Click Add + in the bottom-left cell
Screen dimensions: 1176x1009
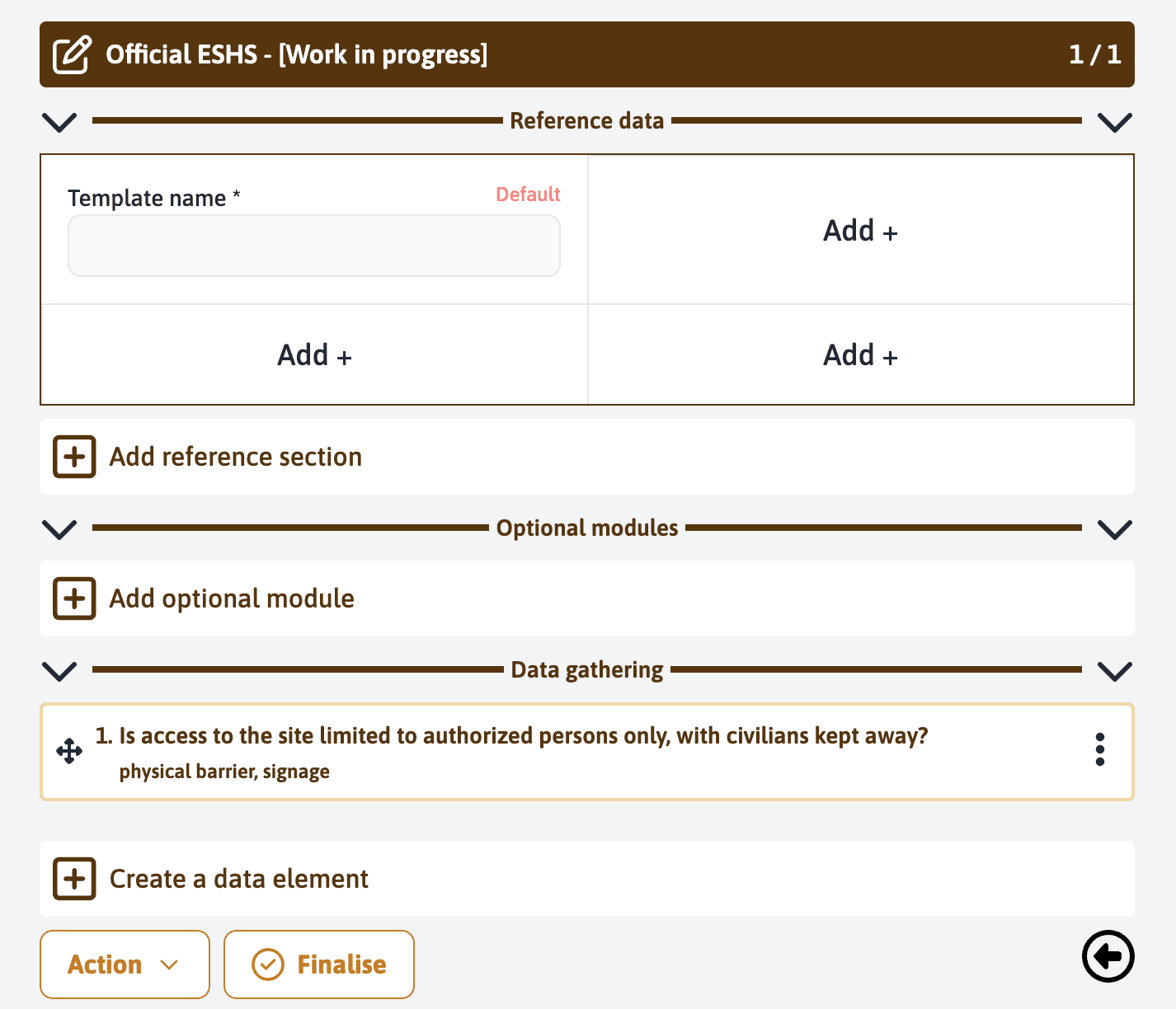click(314, 355)
